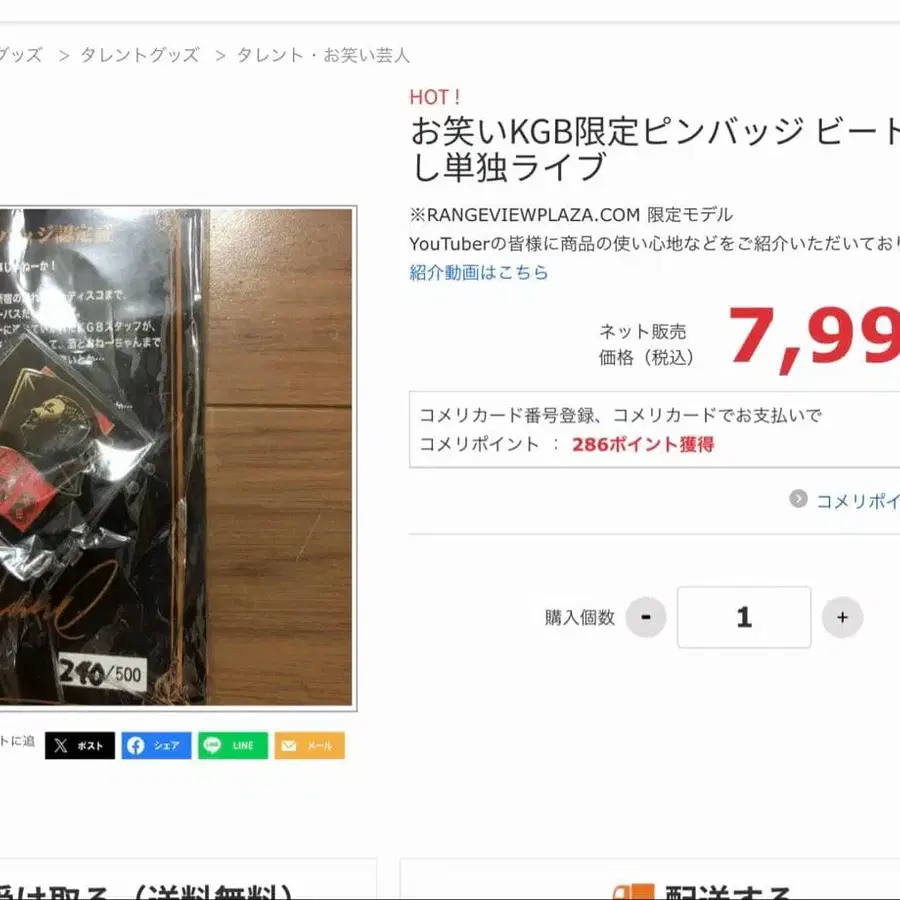This screenshot has width=900, height=900.
Task: Share on Facebook via シェア button
Action: click(x=156, y=745)
